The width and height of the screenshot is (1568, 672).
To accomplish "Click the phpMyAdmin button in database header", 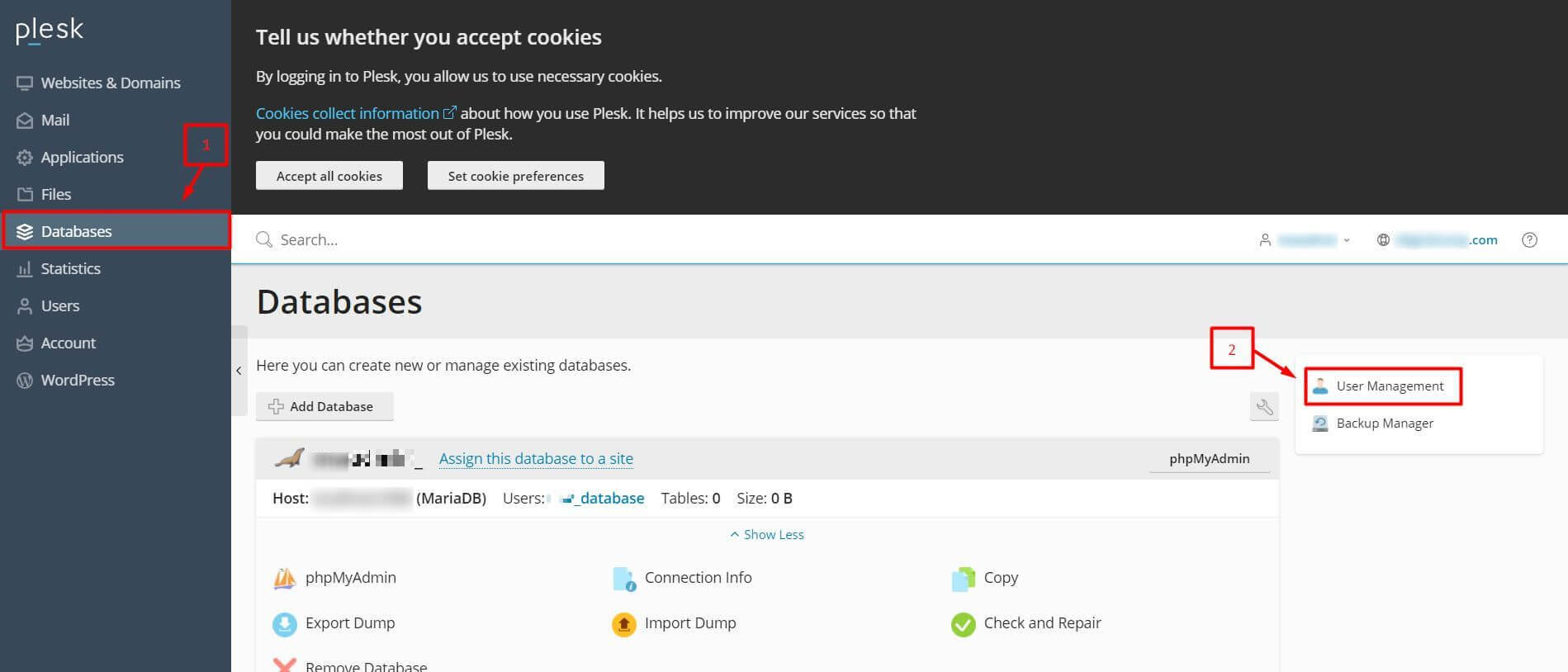I will pyautogui.click(x=1209, y=458).
